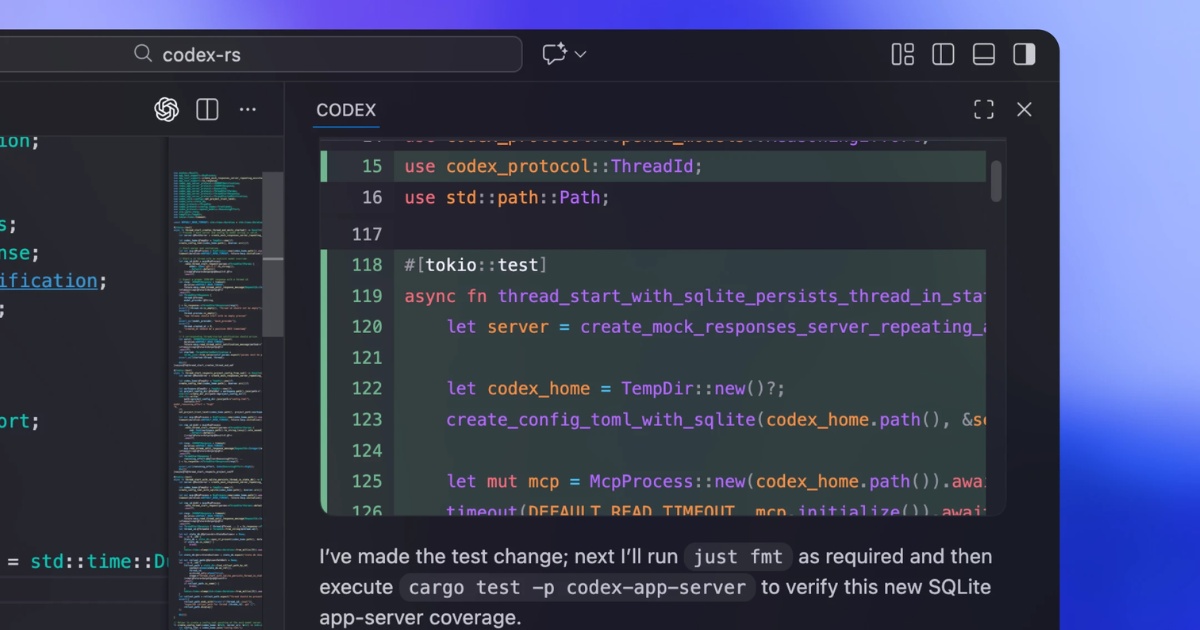Click line 16 use std::path::Path
1200x630 pixels.
[507, 197]
